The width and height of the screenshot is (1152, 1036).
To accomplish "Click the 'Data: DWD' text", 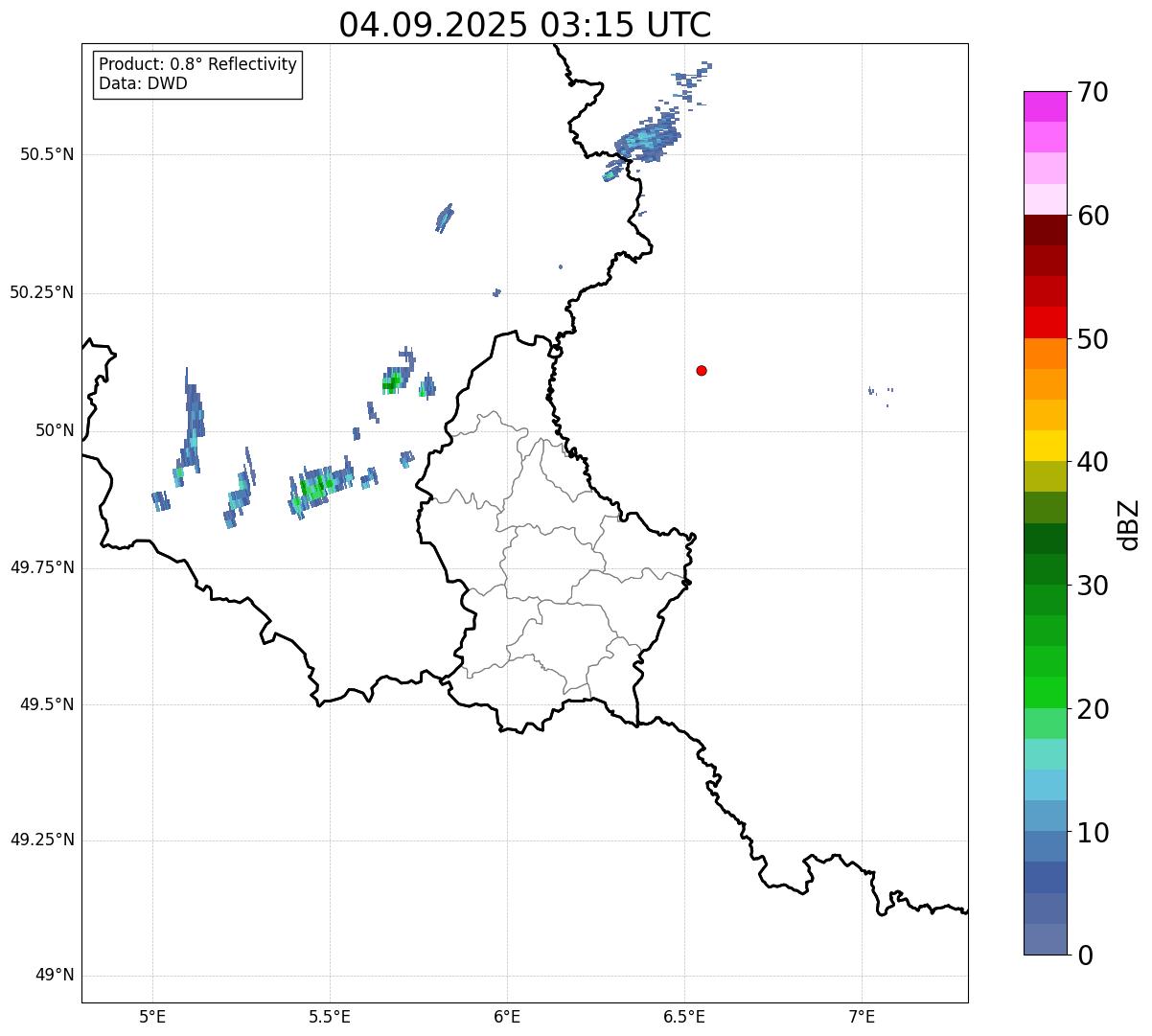I will [143, 83].
